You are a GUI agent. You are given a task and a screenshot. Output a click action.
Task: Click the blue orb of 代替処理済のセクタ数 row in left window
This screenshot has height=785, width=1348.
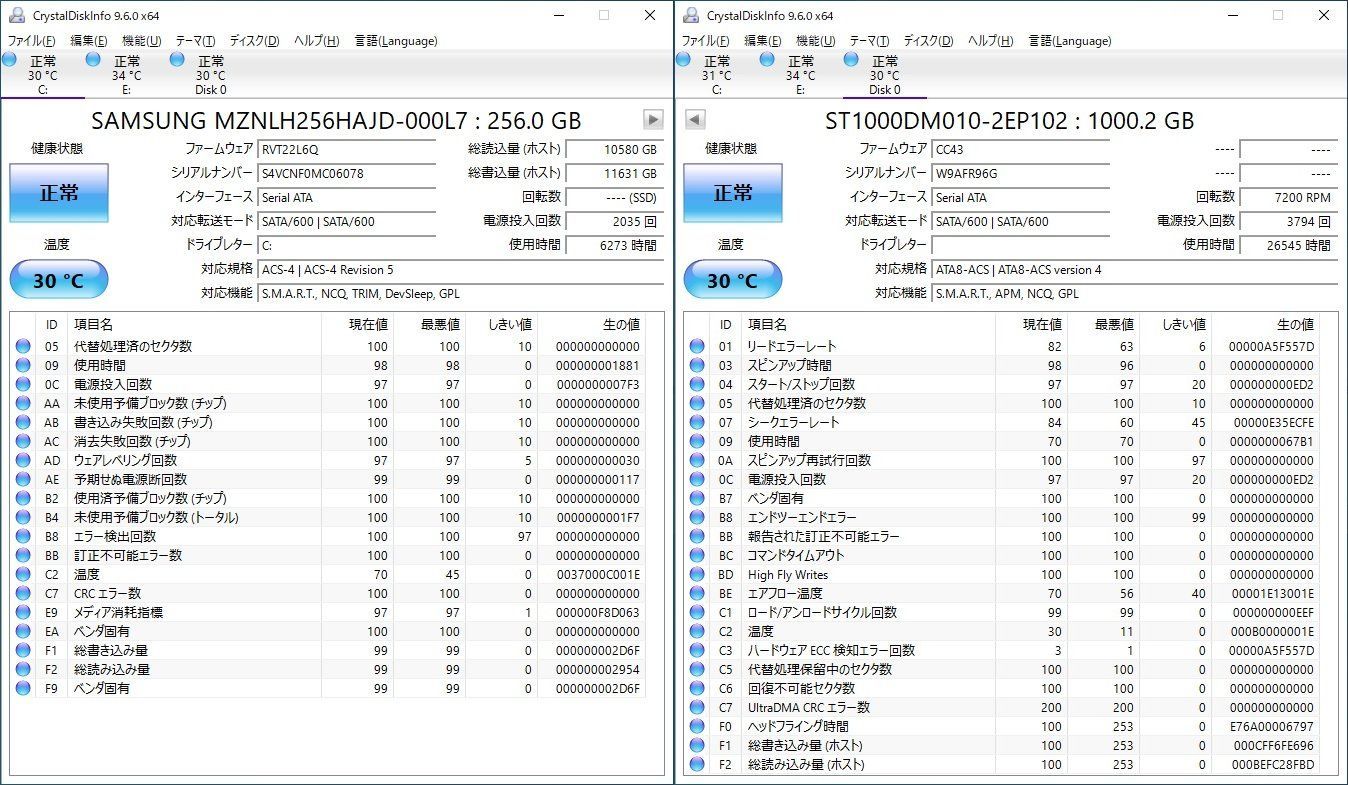[x=23, y=346]
